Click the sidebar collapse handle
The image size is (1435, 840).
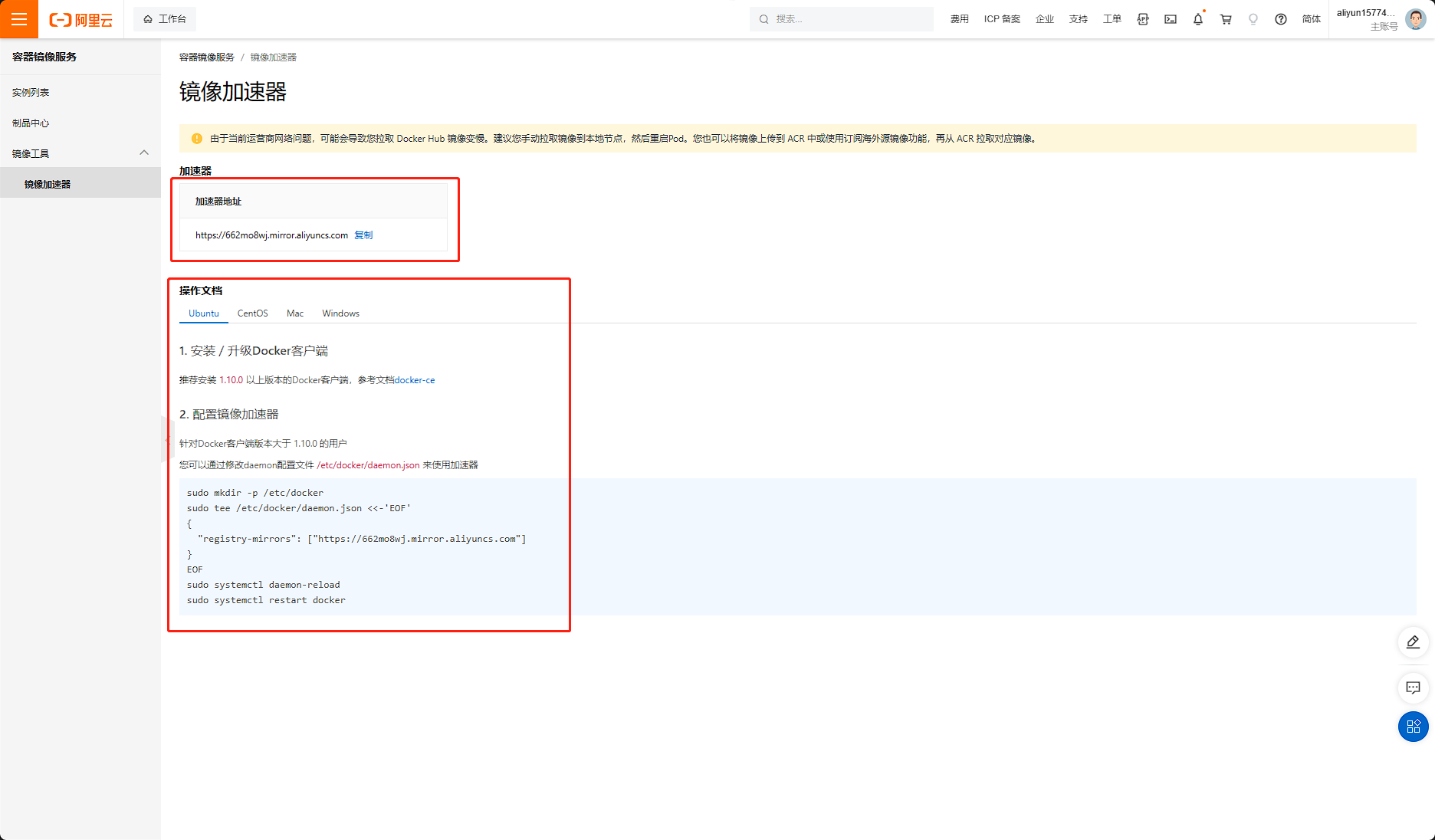167,439
